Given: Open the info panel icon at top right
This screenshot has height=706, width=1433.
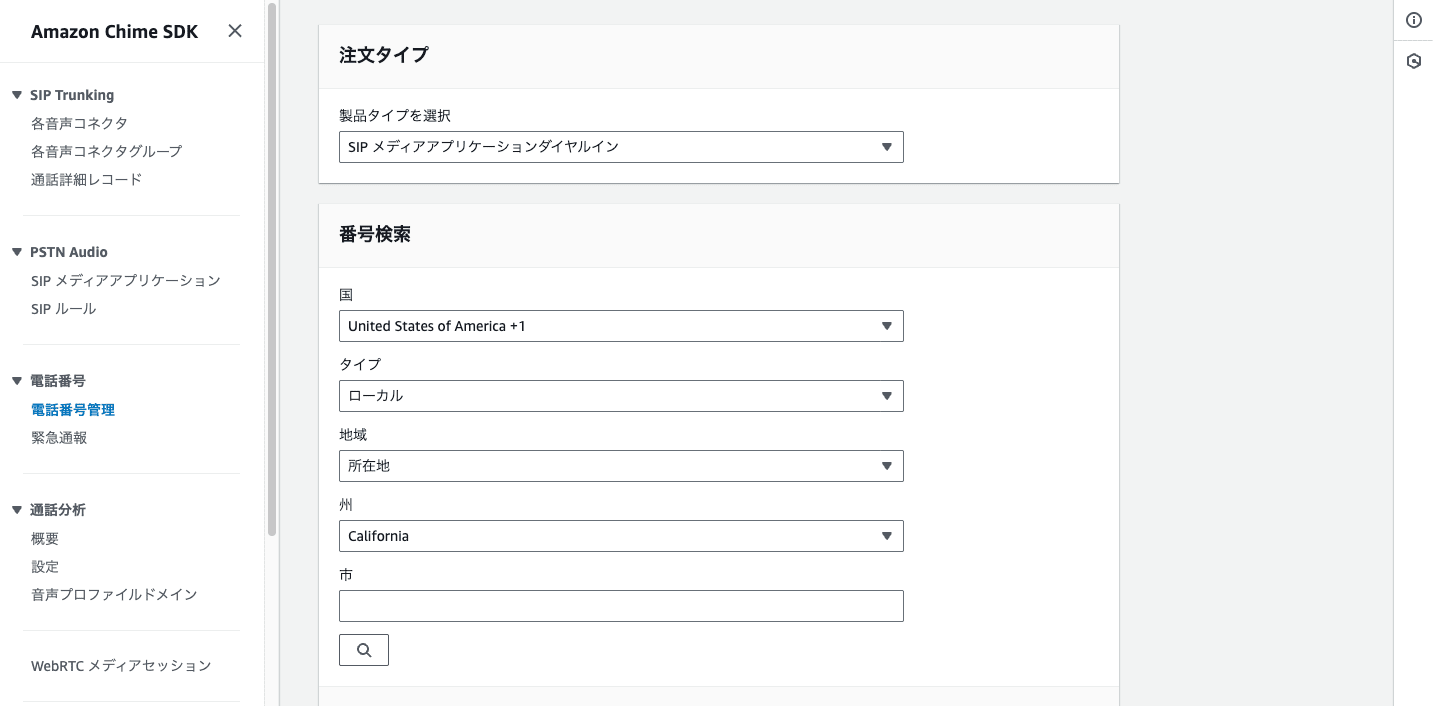Looking at the screenshot, I should coord(1414,20).
